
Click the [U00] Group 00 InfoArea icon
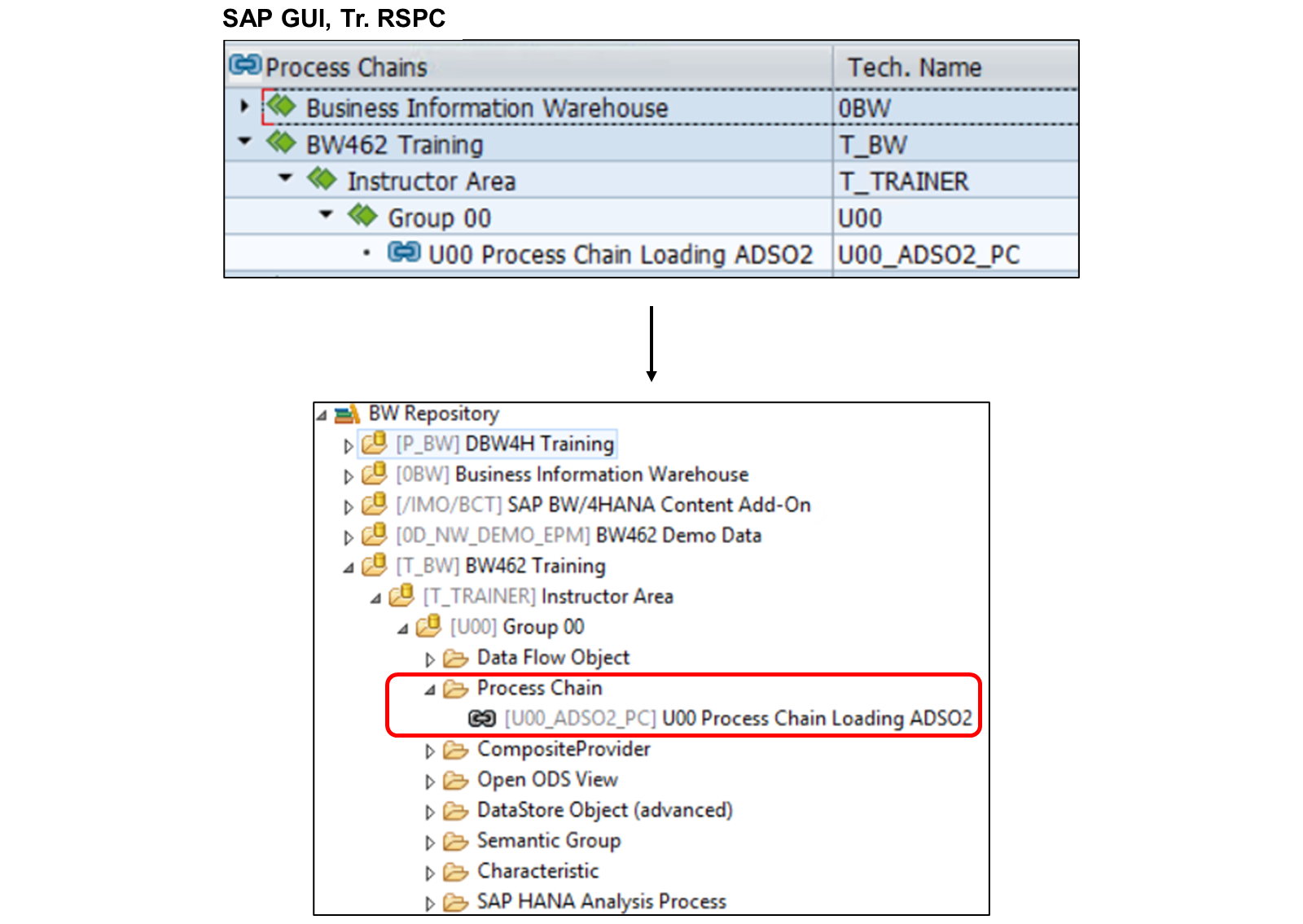(x=428, y=626)
